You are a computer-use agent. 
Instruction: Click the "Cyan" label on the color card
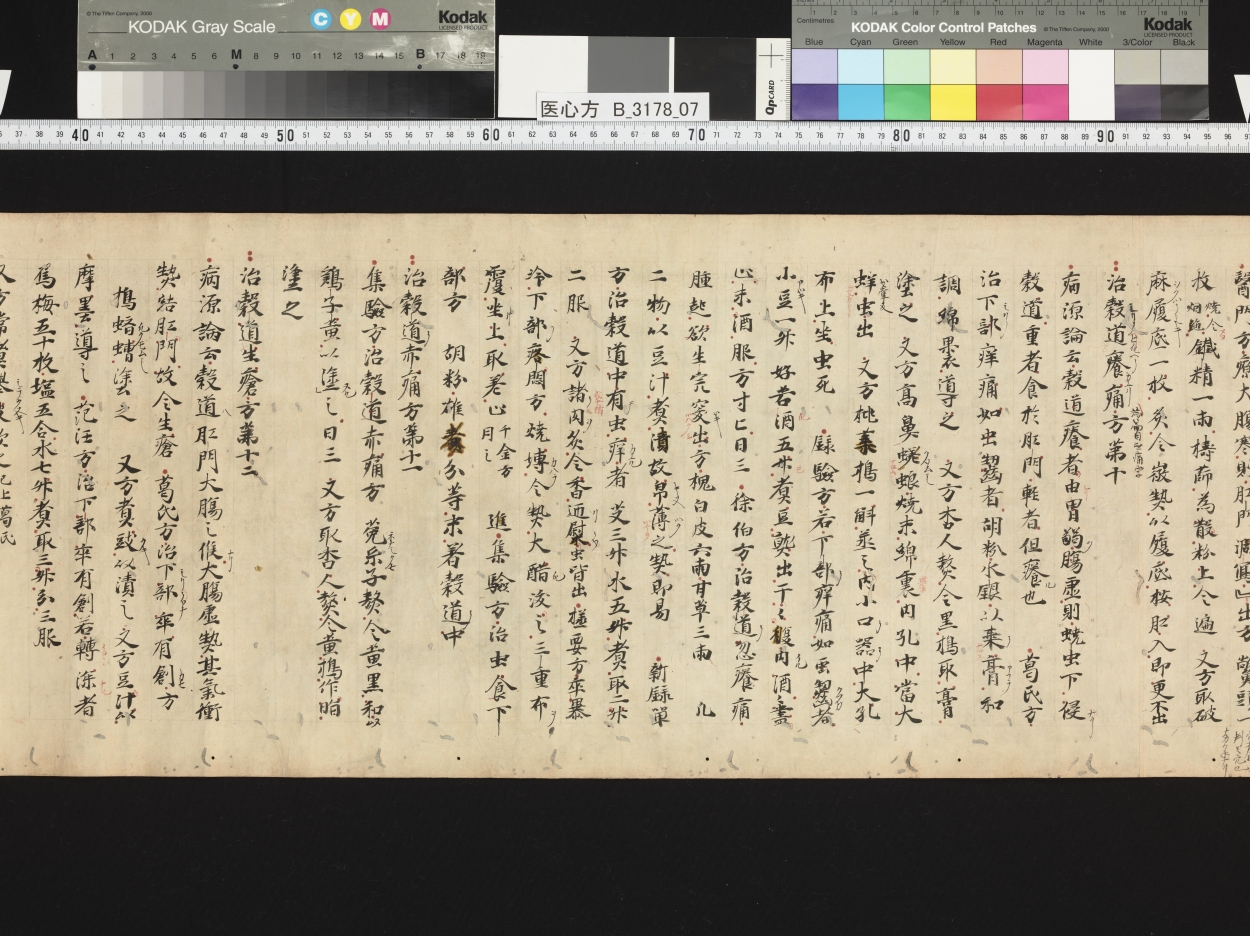pos(860,42)
